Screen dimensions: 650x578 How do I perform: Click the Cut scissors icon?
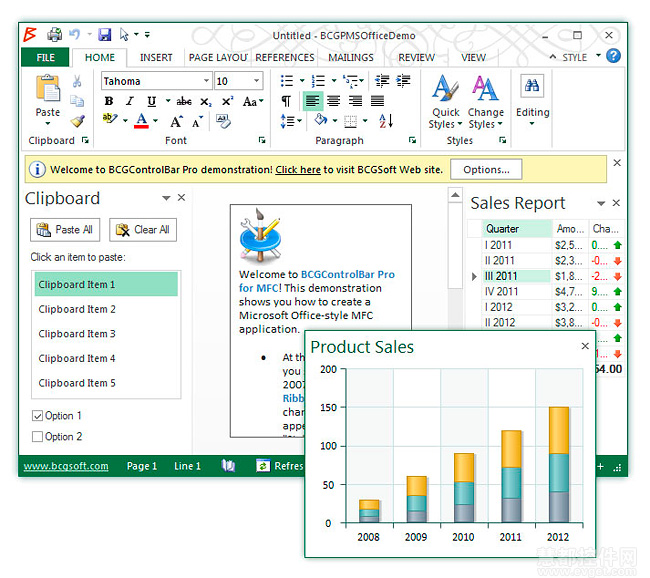pos(77,81)
